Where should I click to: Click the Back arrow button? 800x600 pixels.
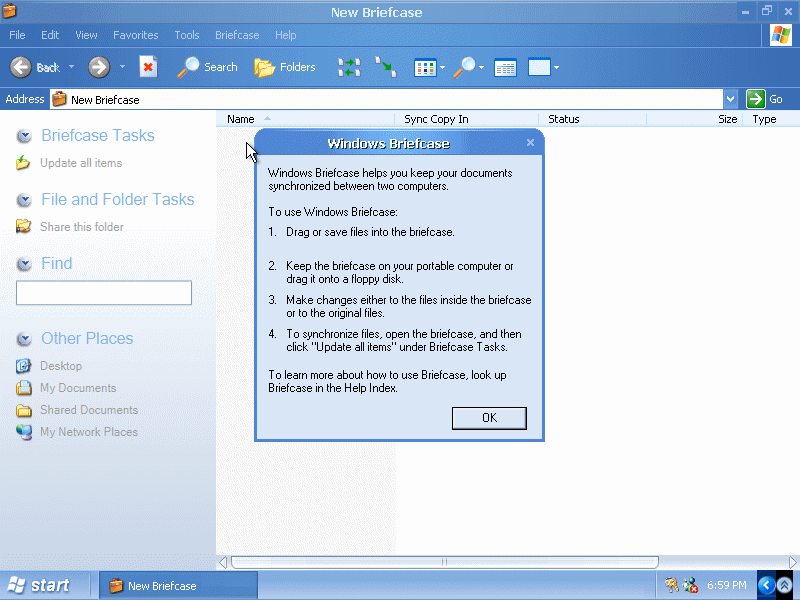click(x=21, y=67)
